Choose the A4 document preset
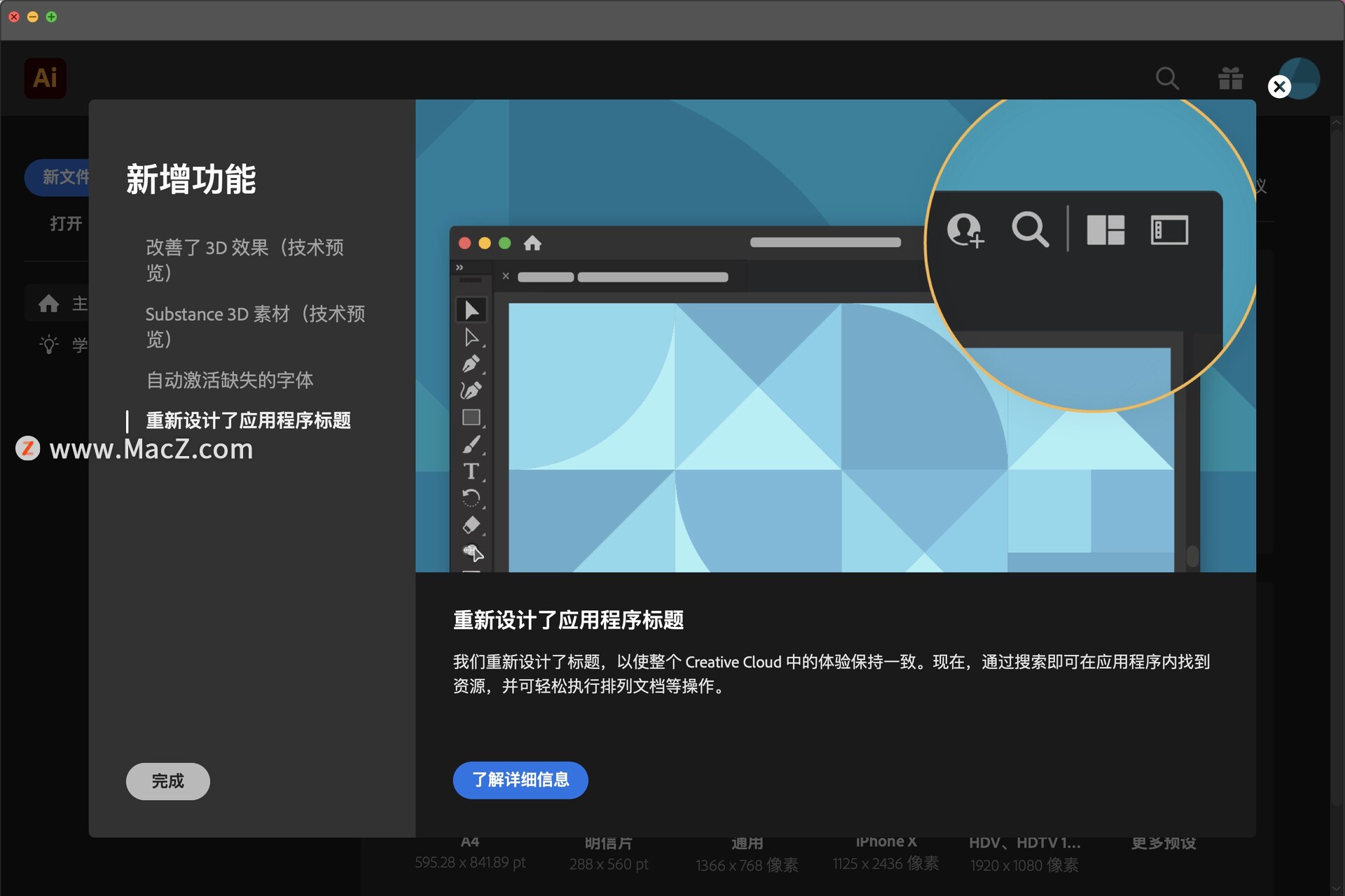The width and height of the screenshot is (1345, 896). click(469, 852)
